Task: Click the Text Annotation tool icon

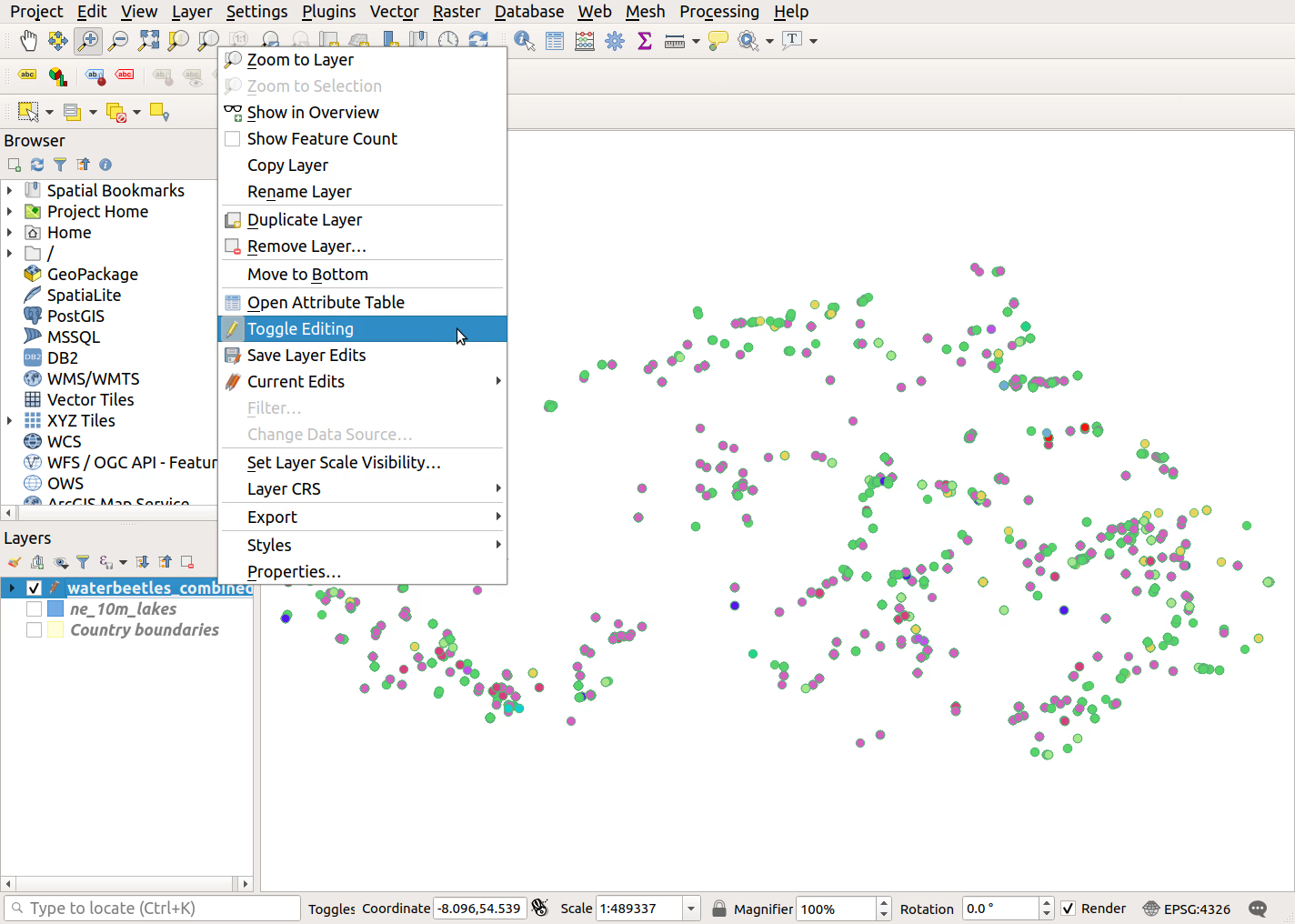Action: click(x=793, y=40)
